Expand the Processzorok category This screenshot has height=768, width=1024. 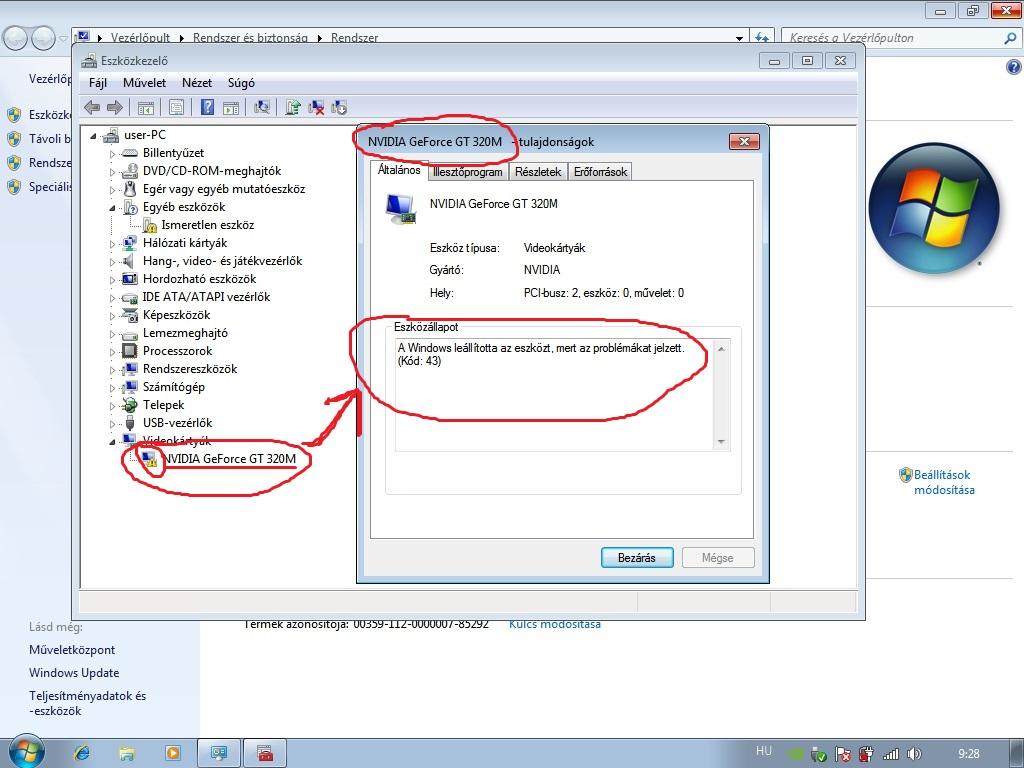click(x=112, y=351)
